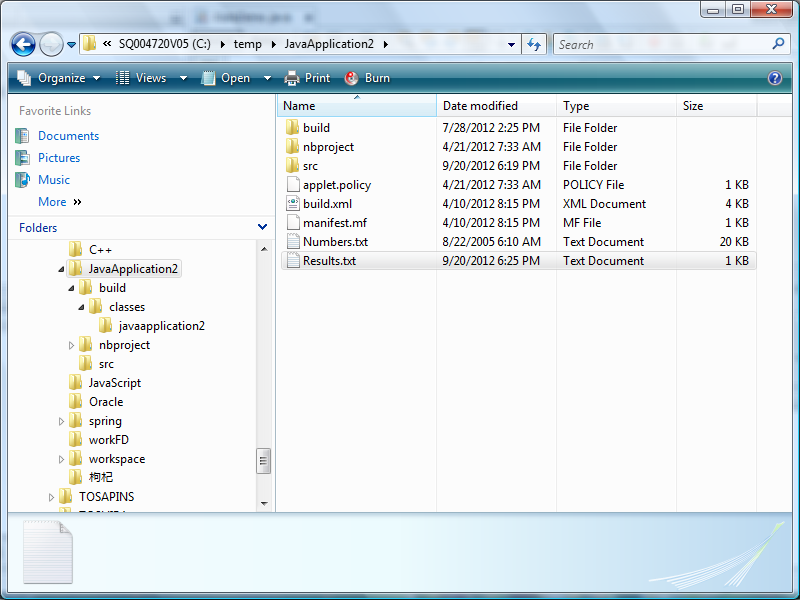Select the workspace folder in tree
This screenshot has height=600, width=800.
coord(116,459)
